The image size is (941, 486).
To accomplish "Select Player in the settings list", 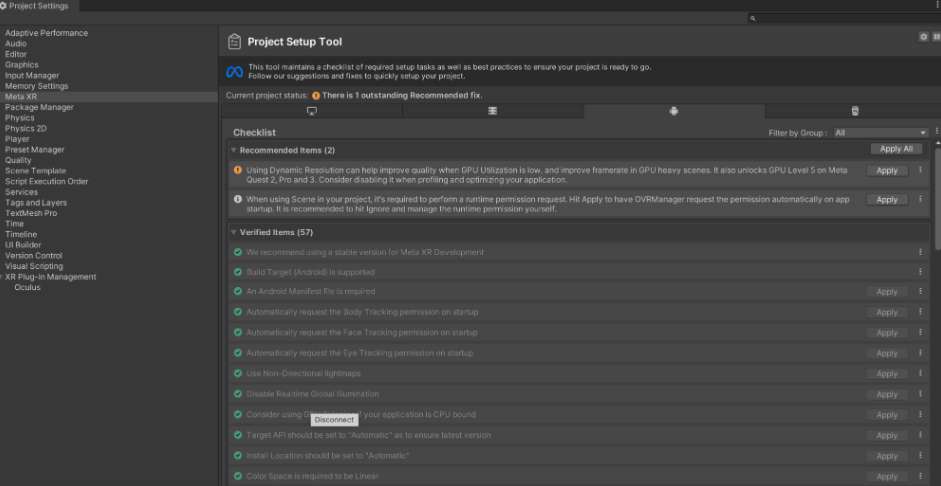I will point(17,139).
